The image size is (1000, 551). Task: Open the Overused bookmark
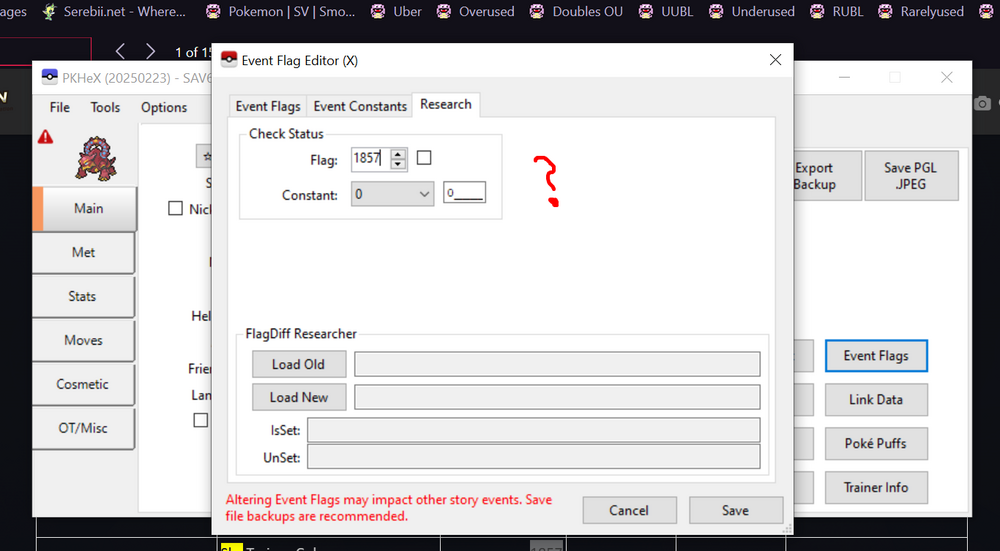point(475,12)
